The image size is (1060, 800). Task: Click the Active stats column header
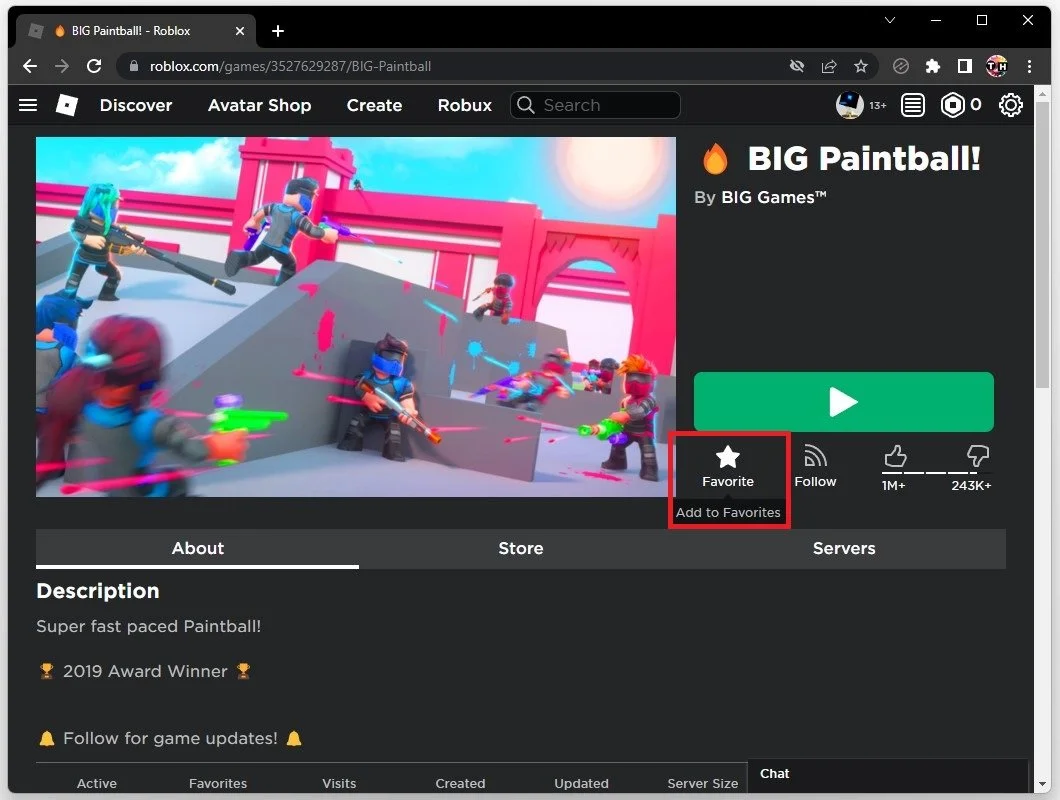tap(97, 783)
